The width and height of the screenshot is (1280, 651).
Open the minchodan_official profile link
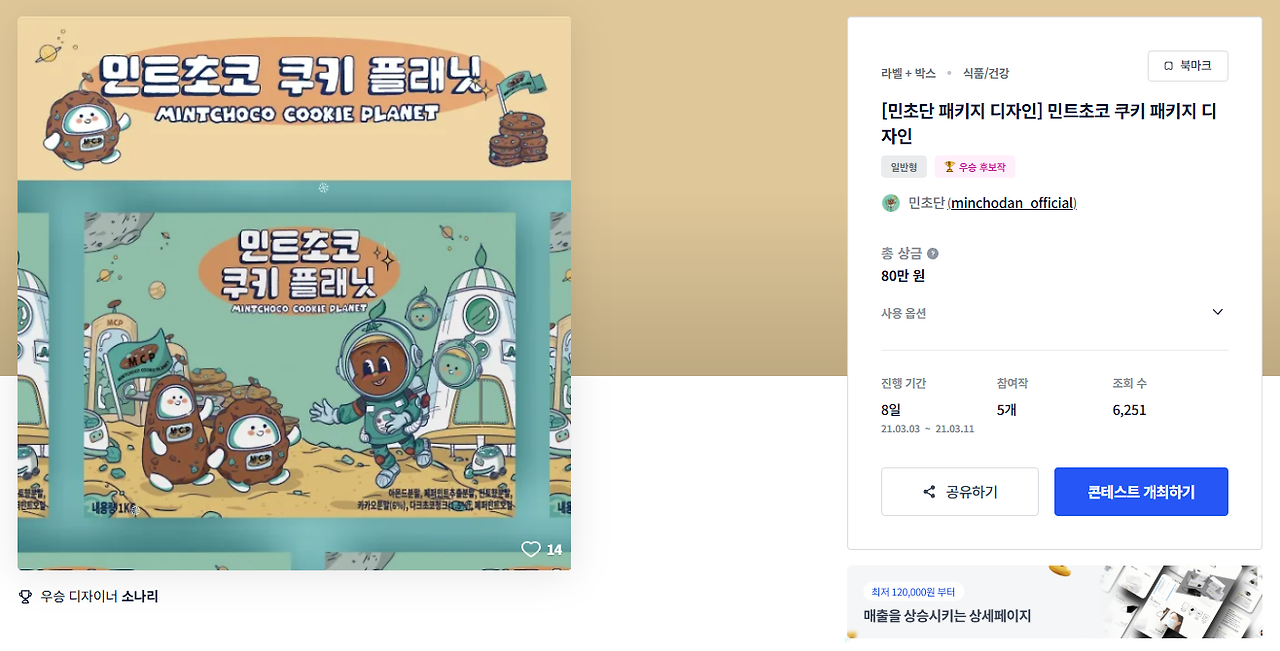click(1012, 203)
